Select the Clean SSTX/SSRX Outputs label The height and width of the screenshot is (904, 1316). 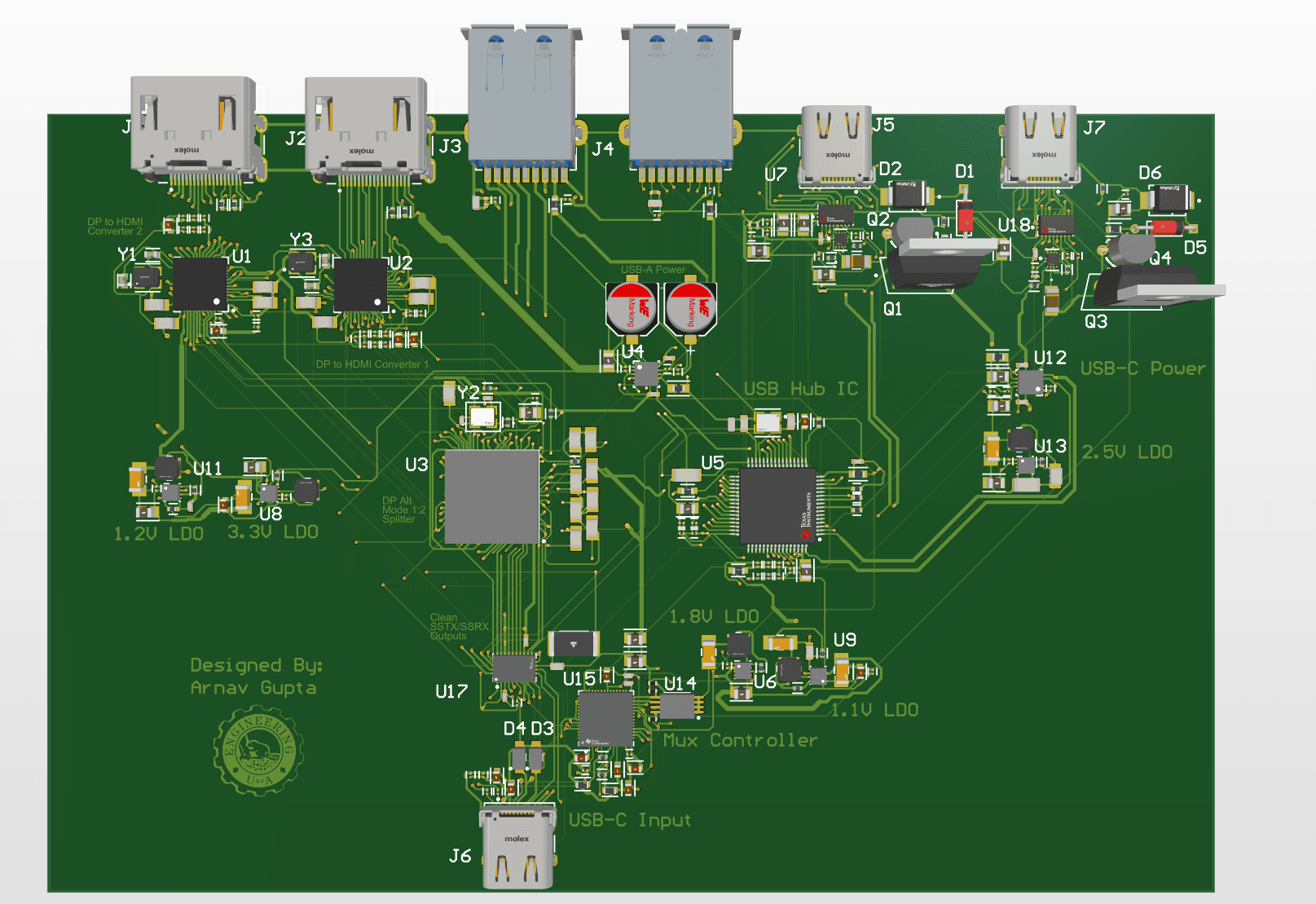pyautogui.click(x=457, y=625)
